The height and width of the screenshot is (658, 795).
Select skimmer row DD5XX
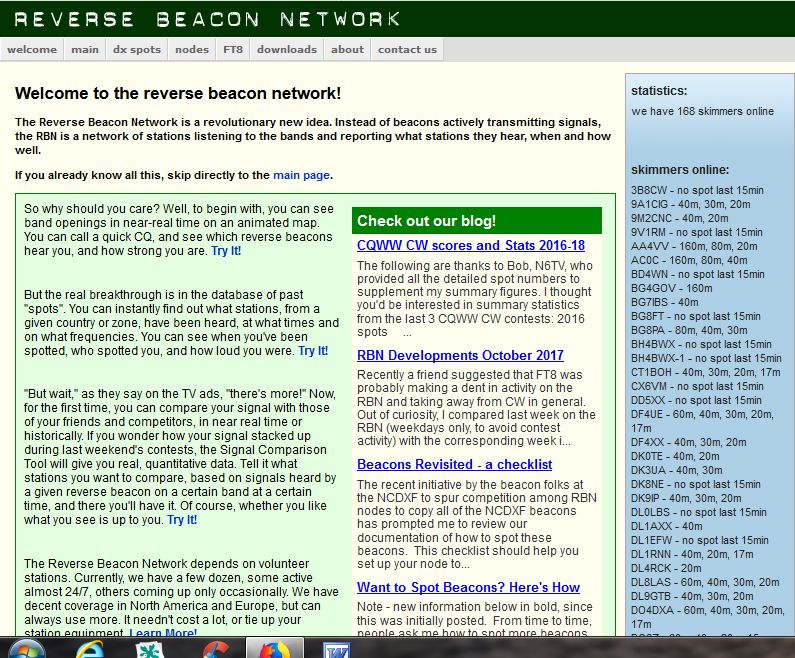click(x=696, y=400)
